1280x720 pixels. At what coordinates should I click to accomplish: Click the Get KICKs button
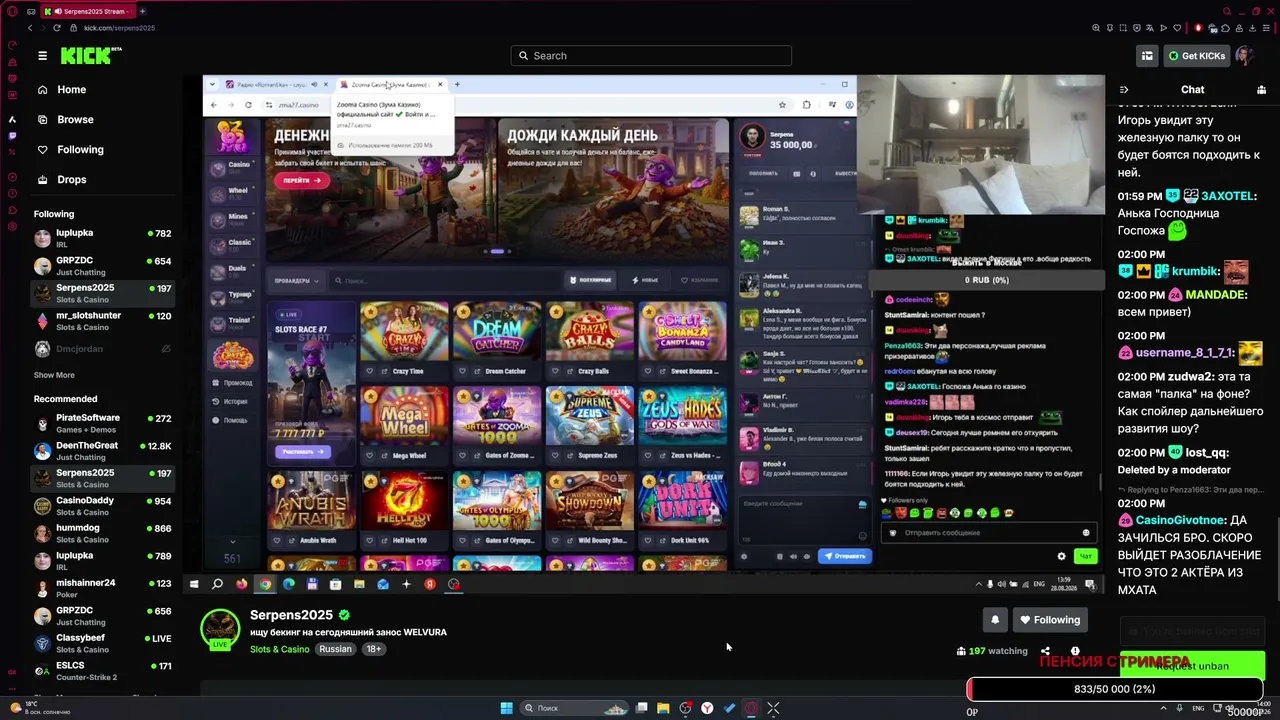click(x=1197, y=56)
